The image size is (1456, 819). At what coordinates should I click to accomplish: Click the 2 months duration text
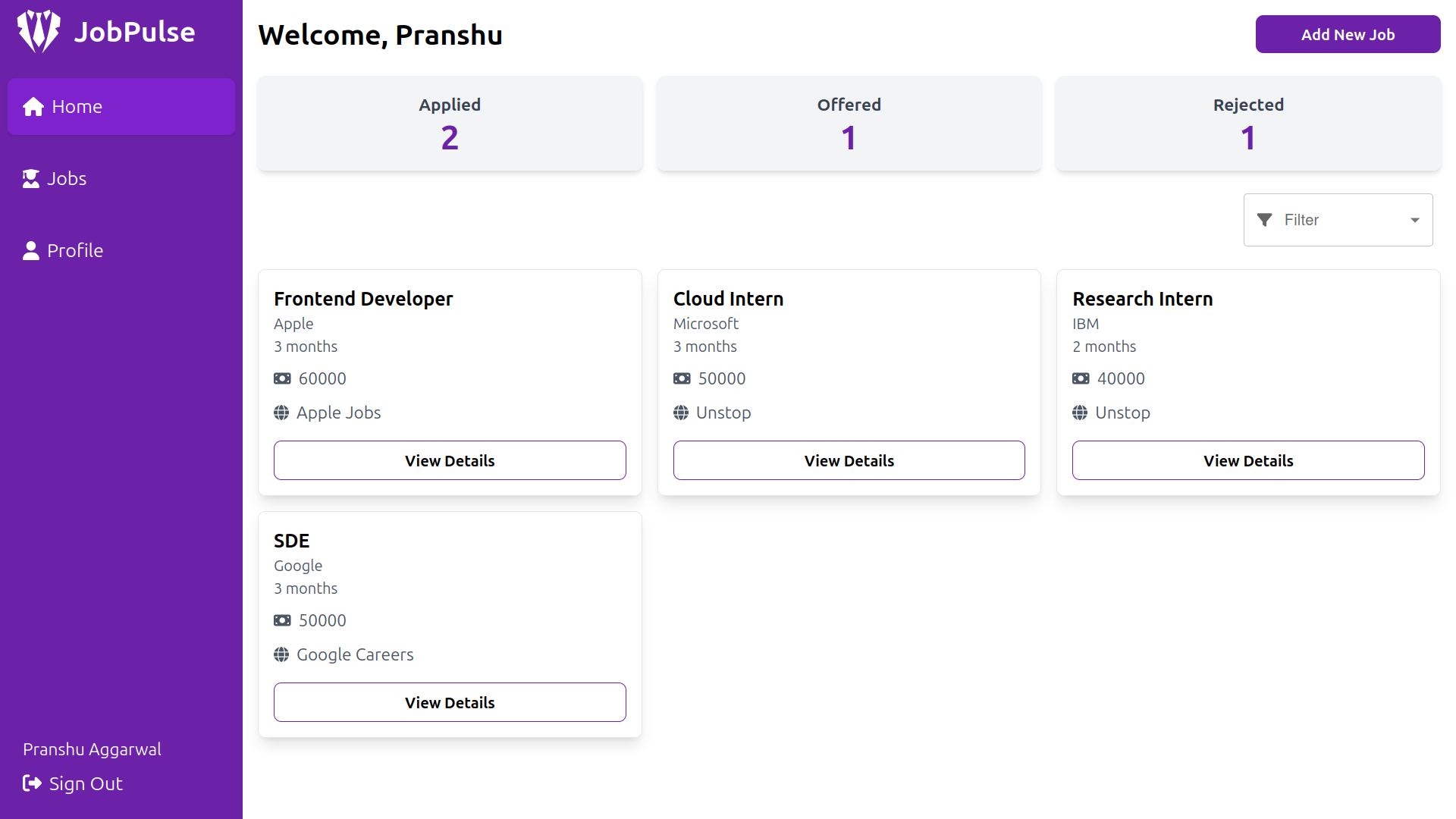point(1104,347)
